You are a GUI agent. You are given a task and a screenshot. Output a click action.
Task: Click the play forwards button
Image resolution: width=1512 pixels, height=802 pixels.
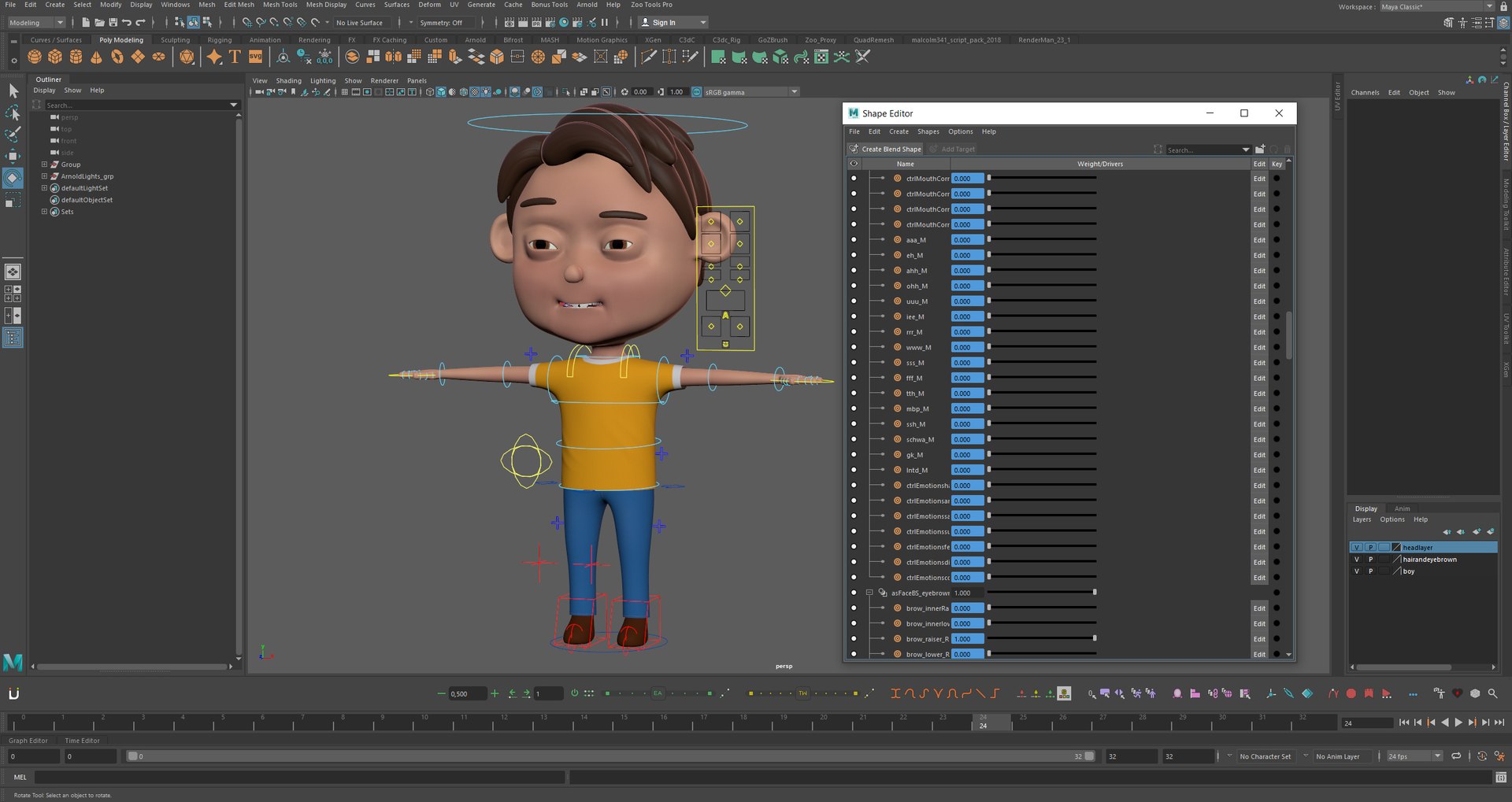pos(1458,723)
